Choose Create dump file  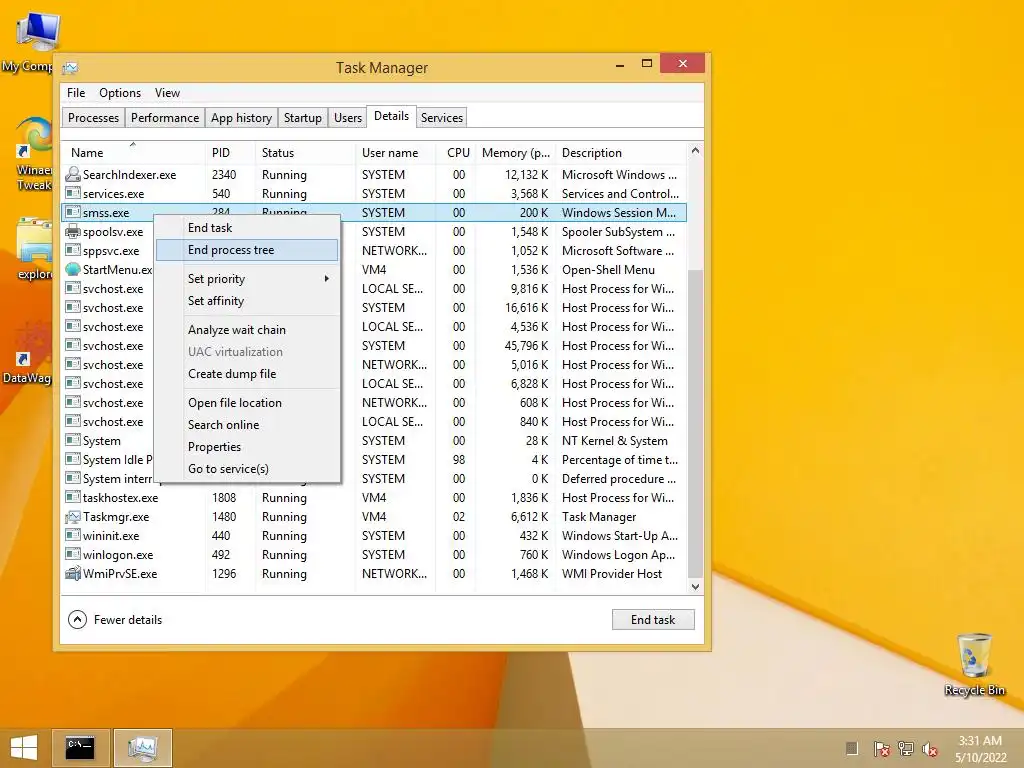tap(248, 374)
